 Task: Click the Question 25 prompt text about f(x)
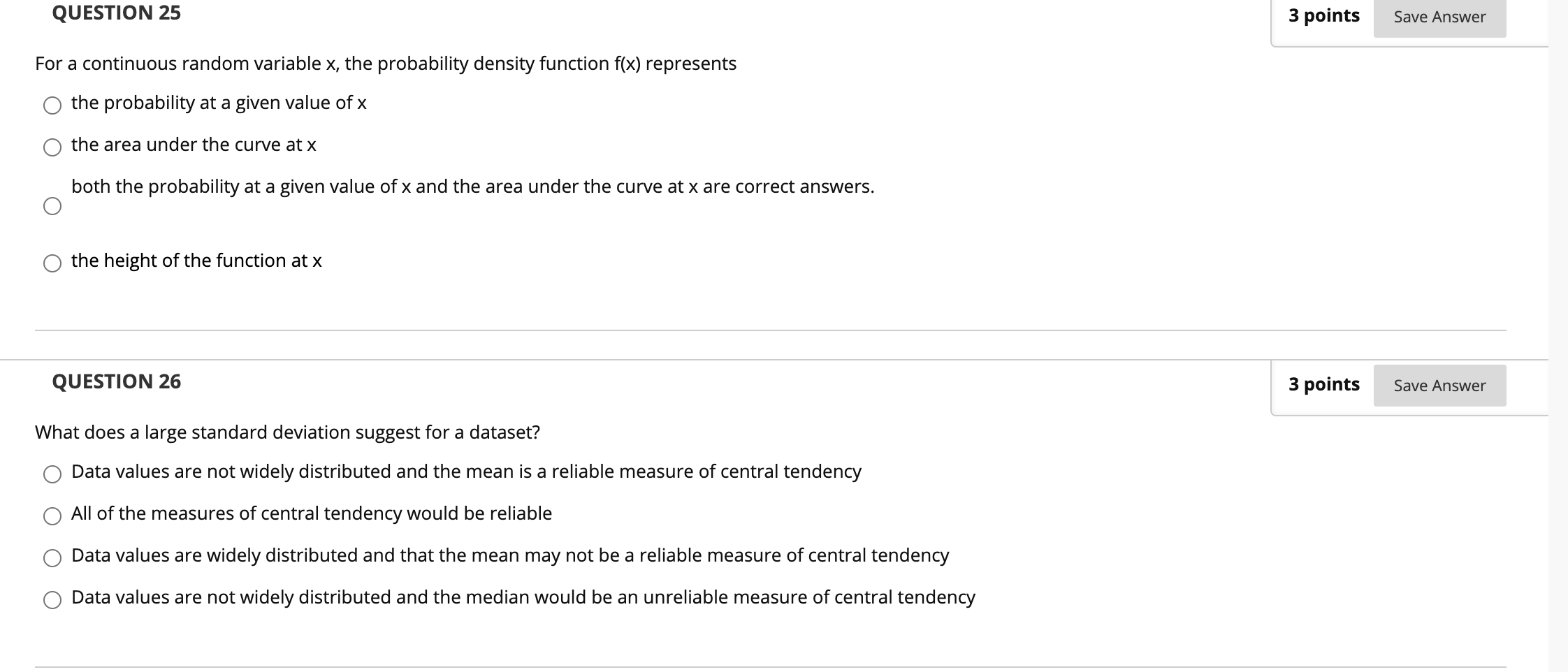pos(384,64)
